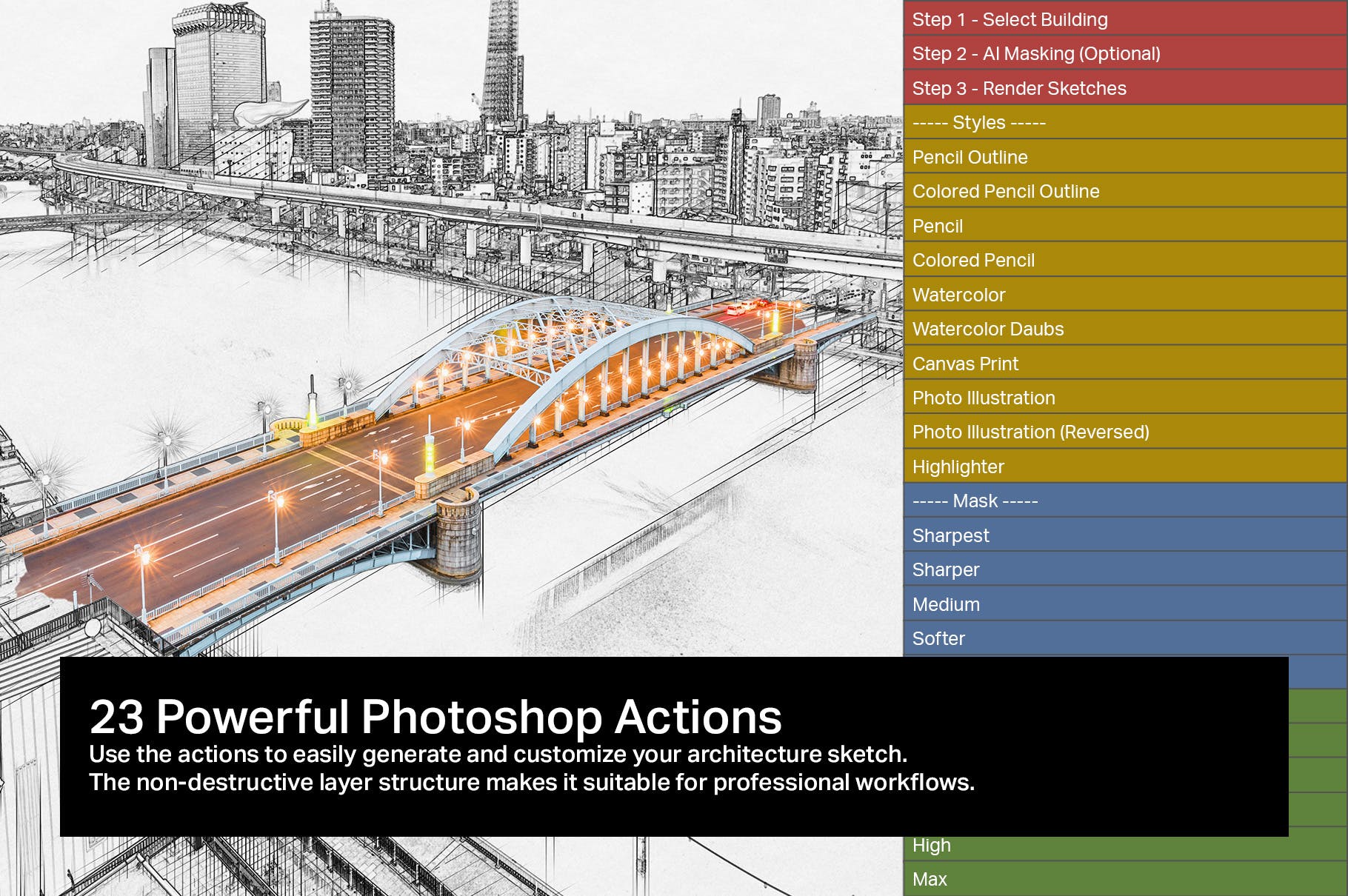Expand the Mask section header

click(x=1111, y=501)
